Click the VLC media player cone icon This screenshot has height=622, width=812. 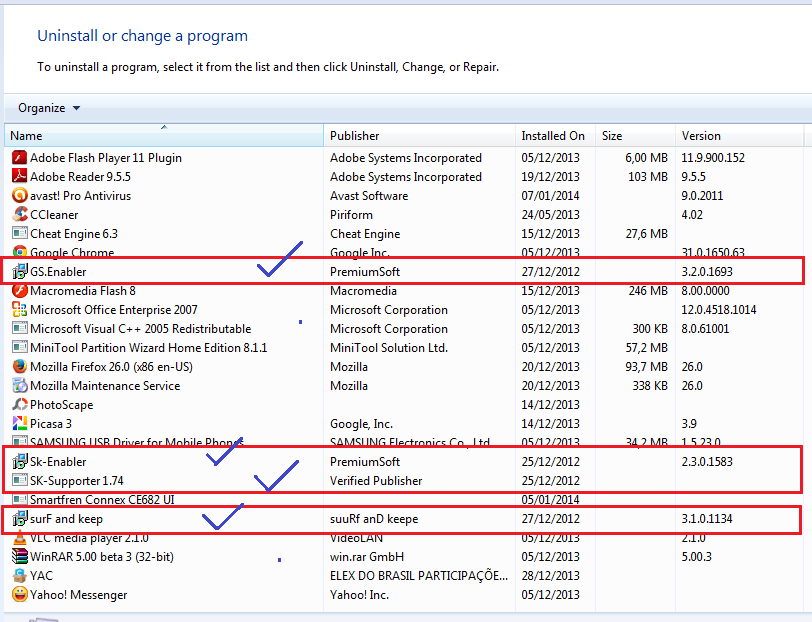[20, 538]
